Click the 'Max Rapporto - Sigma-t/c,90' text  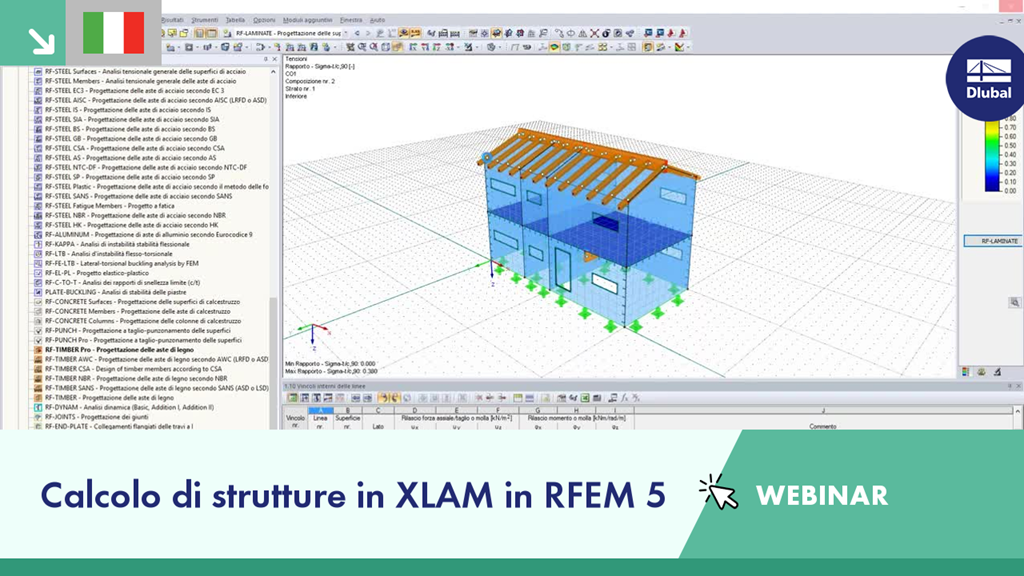click(331, 371)
